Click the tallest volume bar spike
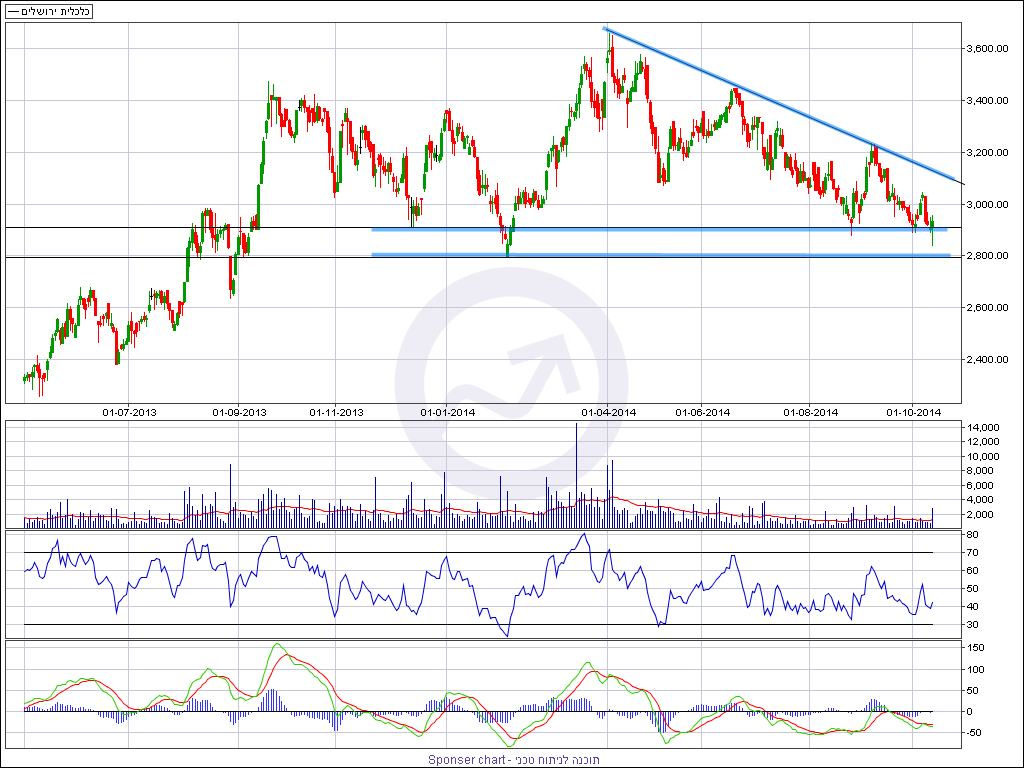The image size is (1024, 768). click(577, 470)
